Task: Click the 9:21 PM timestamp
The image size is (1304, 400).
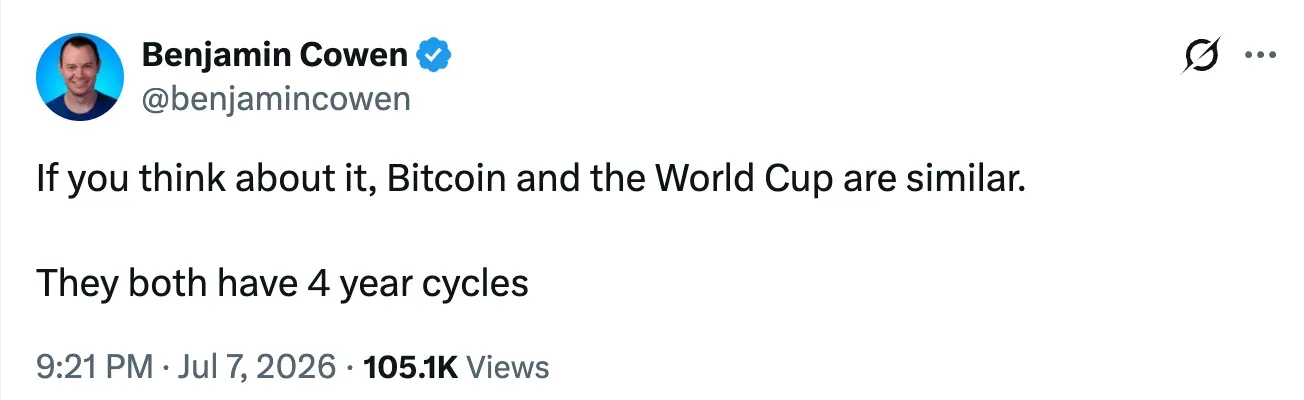Action: [x=94, y=367]
